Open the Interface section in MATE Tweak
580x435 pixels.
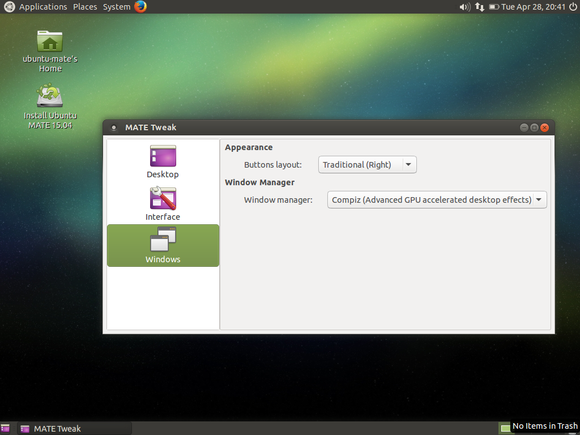(x=163, y=203)
